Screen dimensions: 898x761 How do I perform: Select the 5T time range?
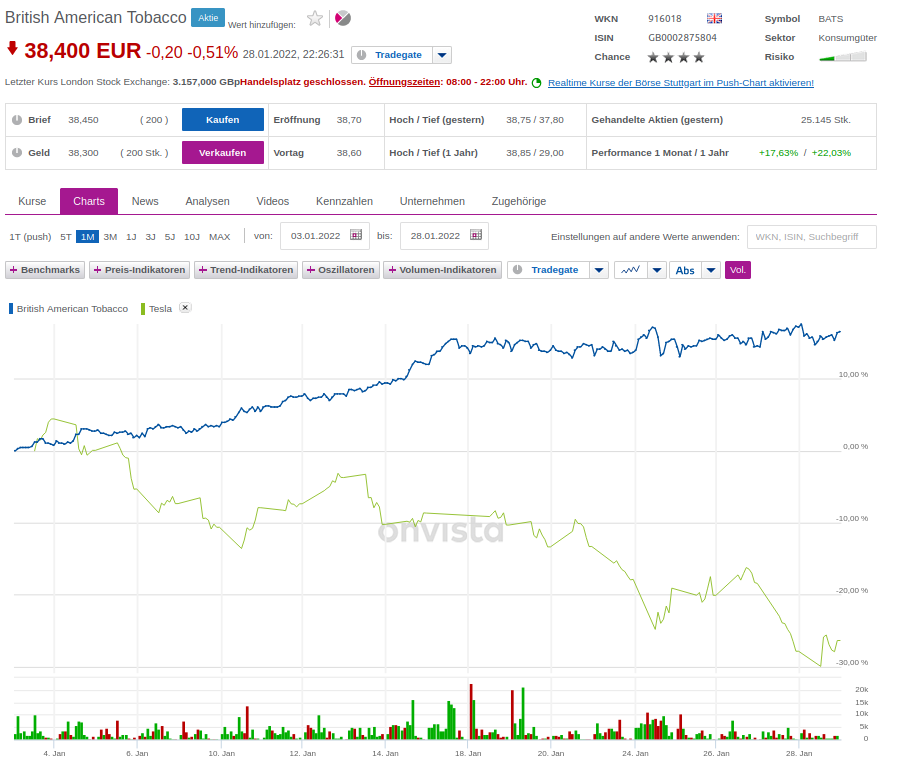tap(66, 236)
